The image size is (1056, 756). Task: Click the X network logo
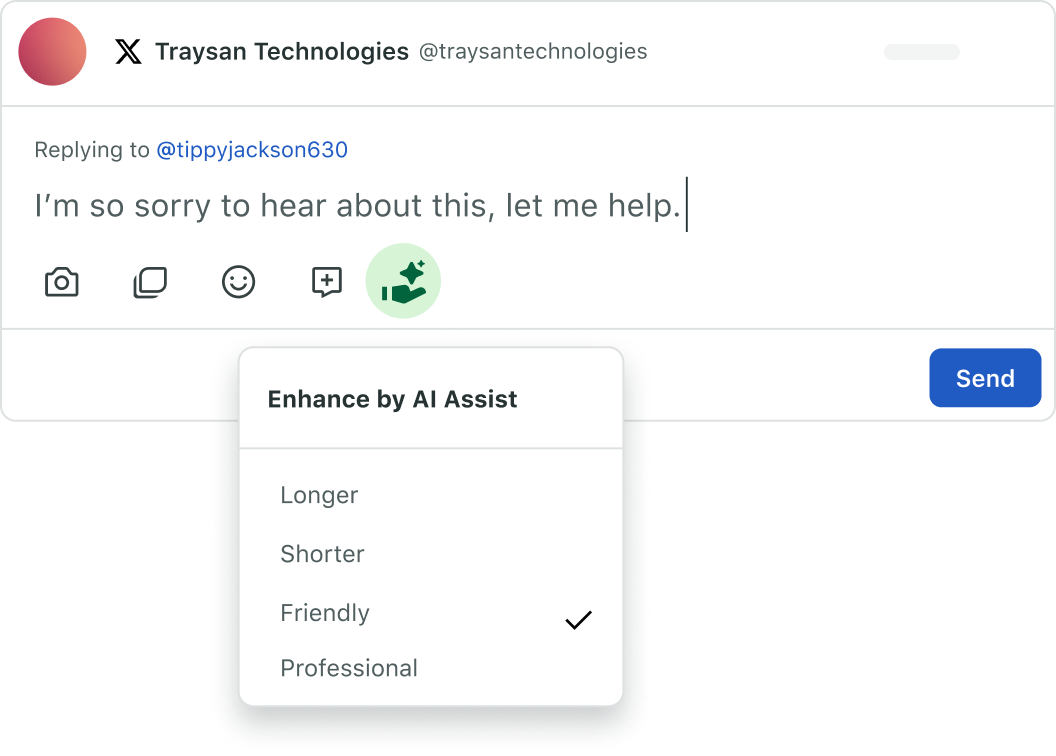[128, 51]
